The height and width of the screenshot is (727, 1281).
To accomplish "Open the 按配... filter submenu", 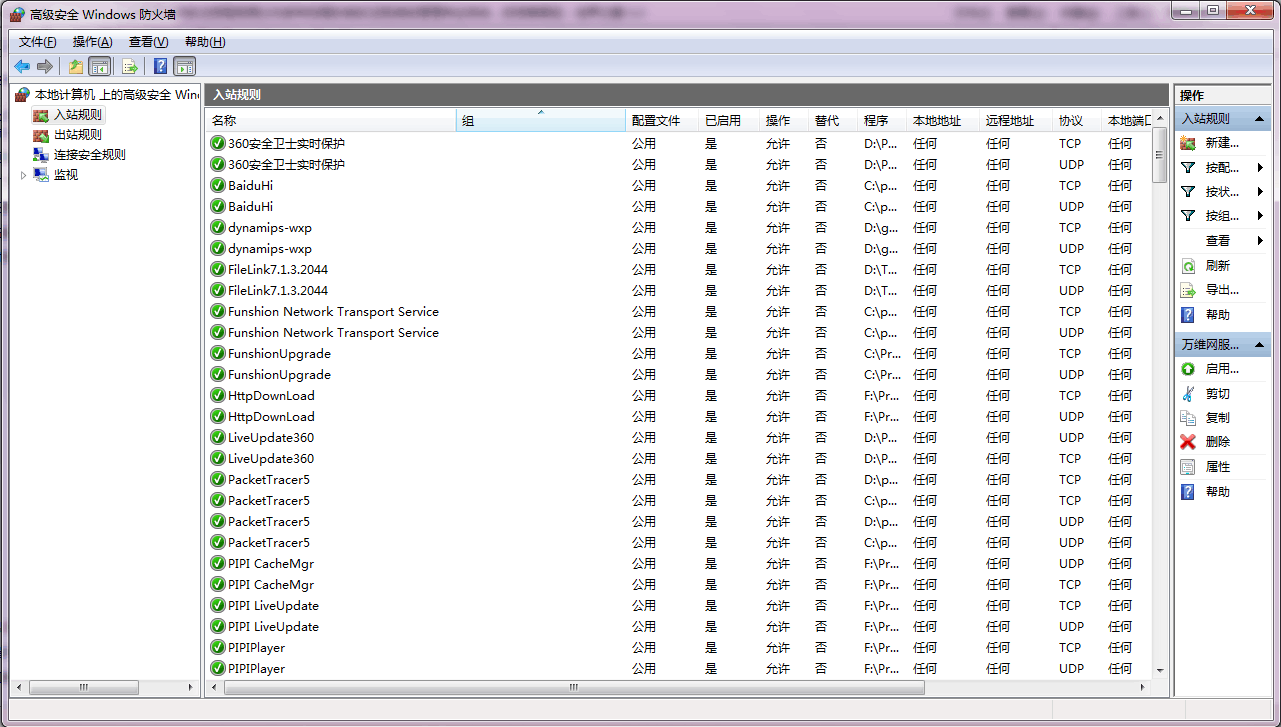I will coord(1222,168).
